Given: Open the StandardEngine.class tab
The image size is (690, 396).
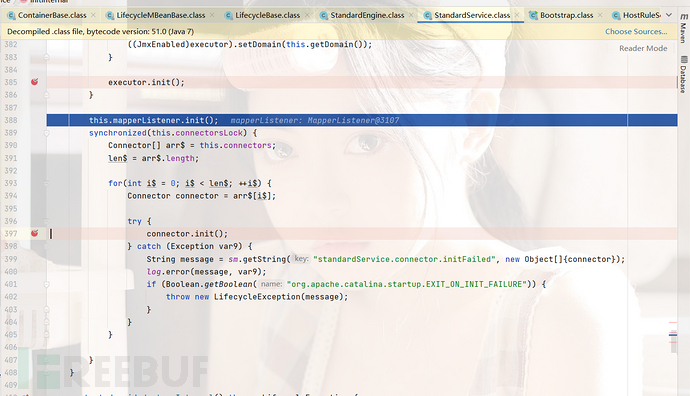Looking at the screenshot, I should (x=367, y=15).
